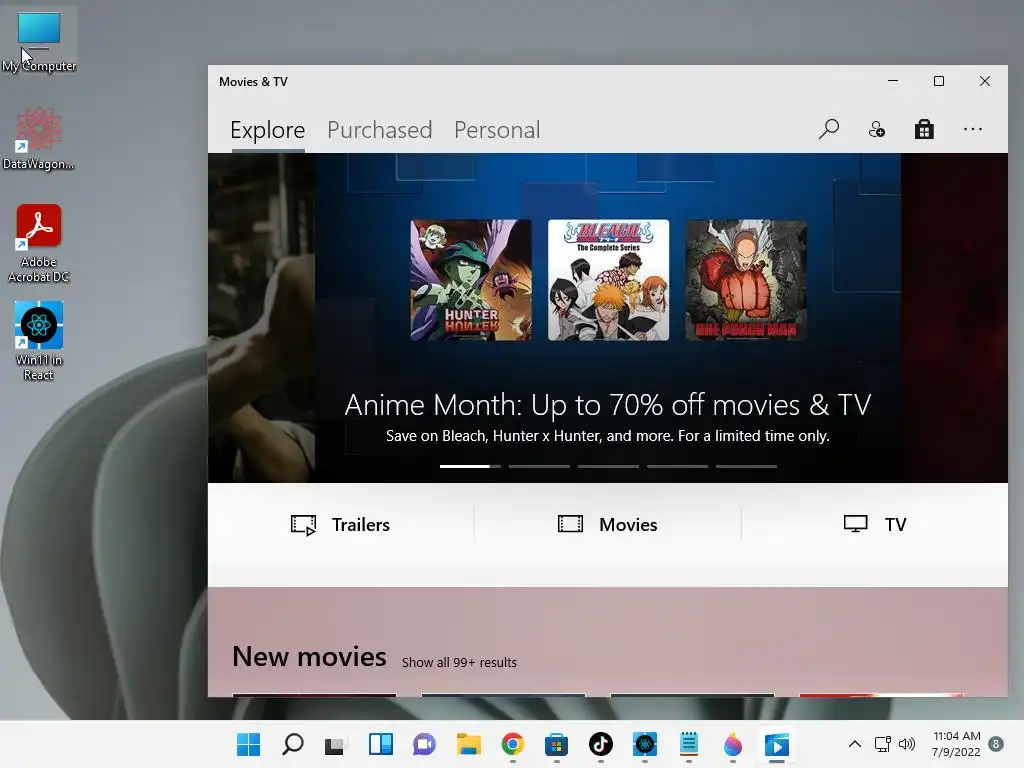This screenshot has height=768, width=1024.
Task: Open the TV category
Action: pyautogui.click(x=874, y=524)
